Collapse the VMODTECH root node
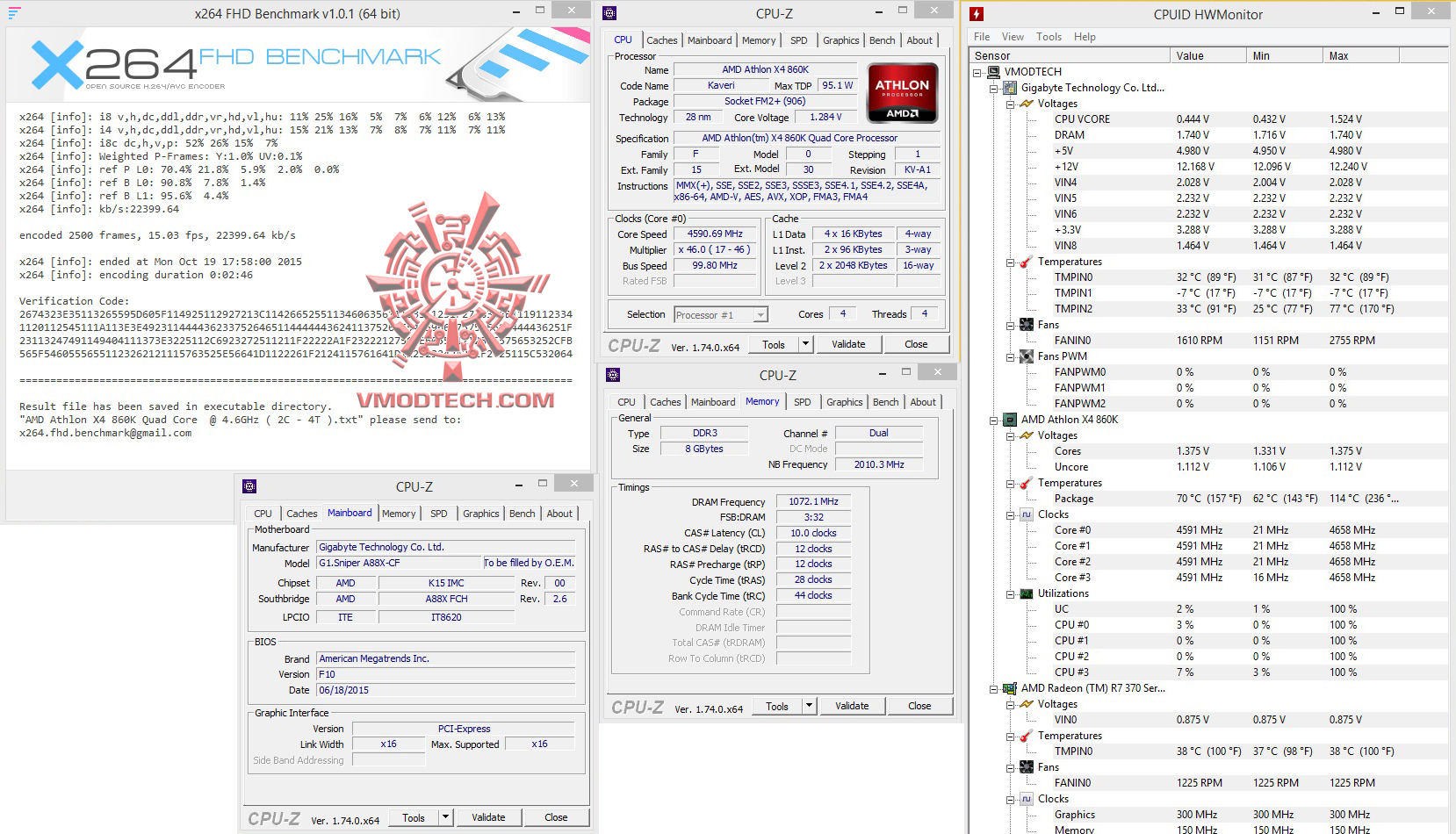 [977, 72]
